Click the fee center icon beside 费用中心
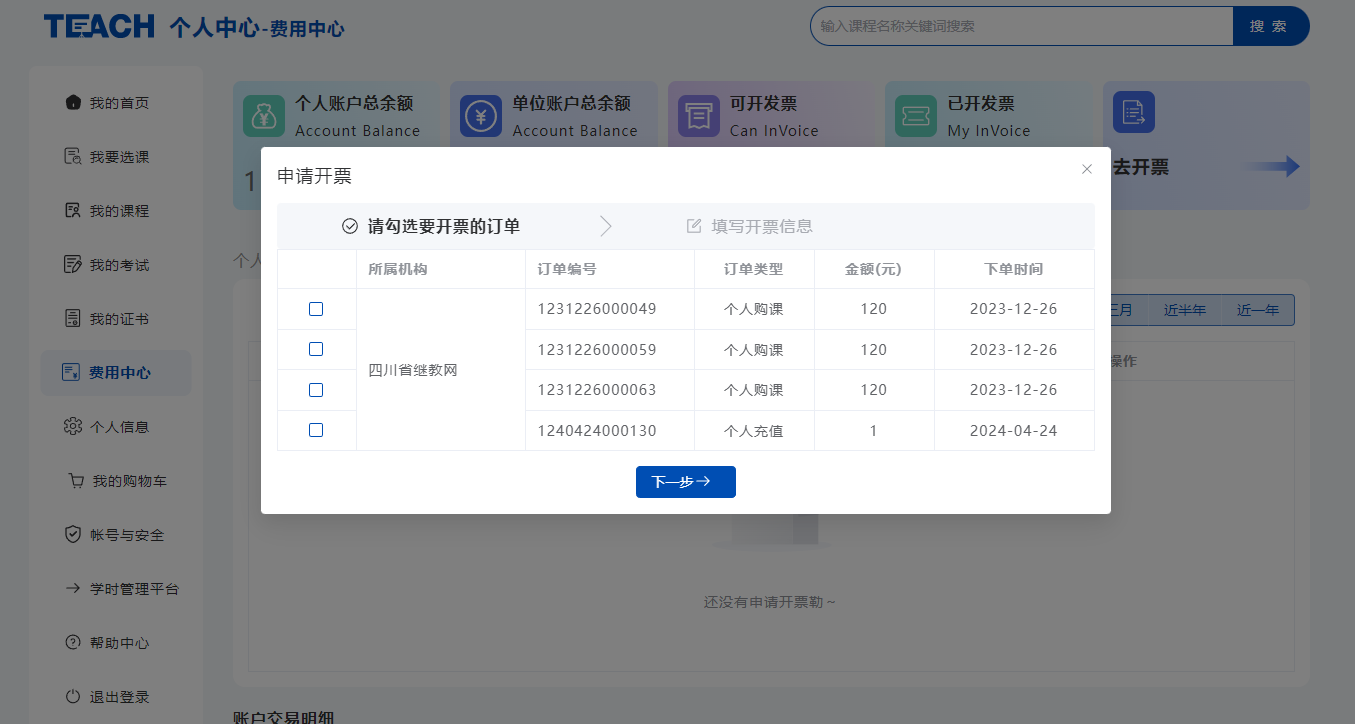The image size is (1355, 724). (71, 372)
